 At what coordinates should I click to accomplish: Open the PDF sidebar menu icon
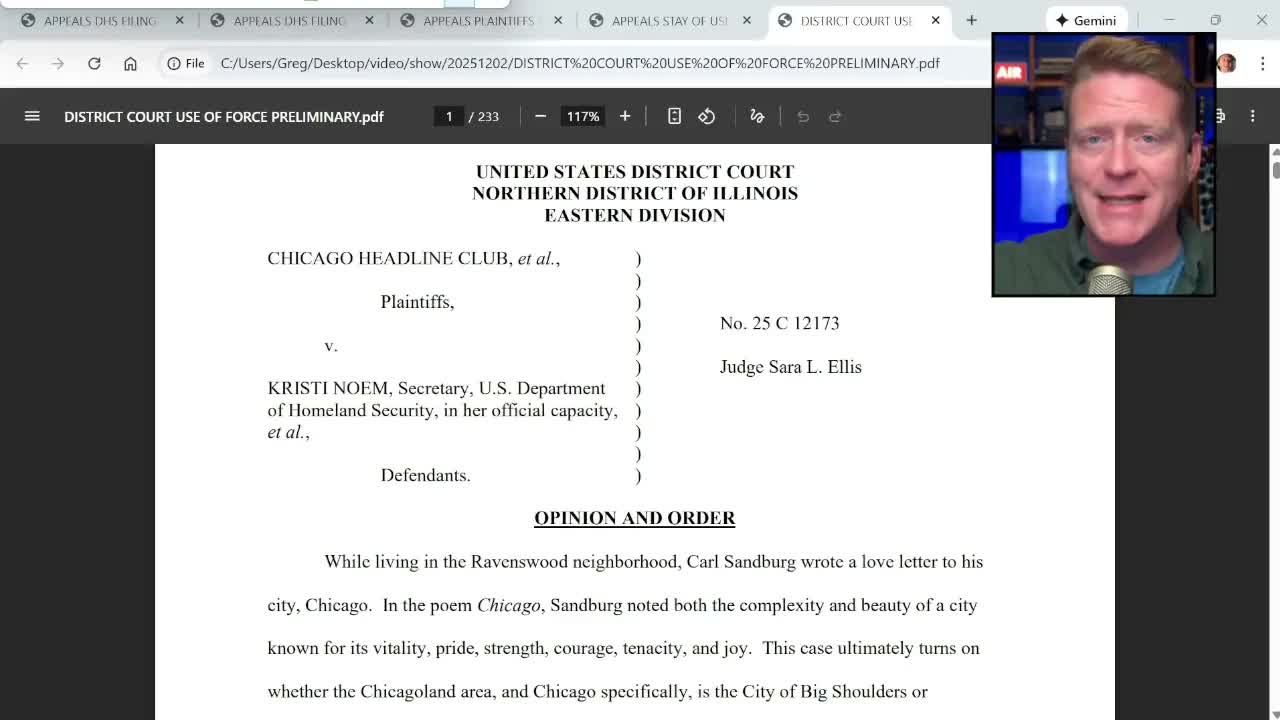tap(32, 116)
